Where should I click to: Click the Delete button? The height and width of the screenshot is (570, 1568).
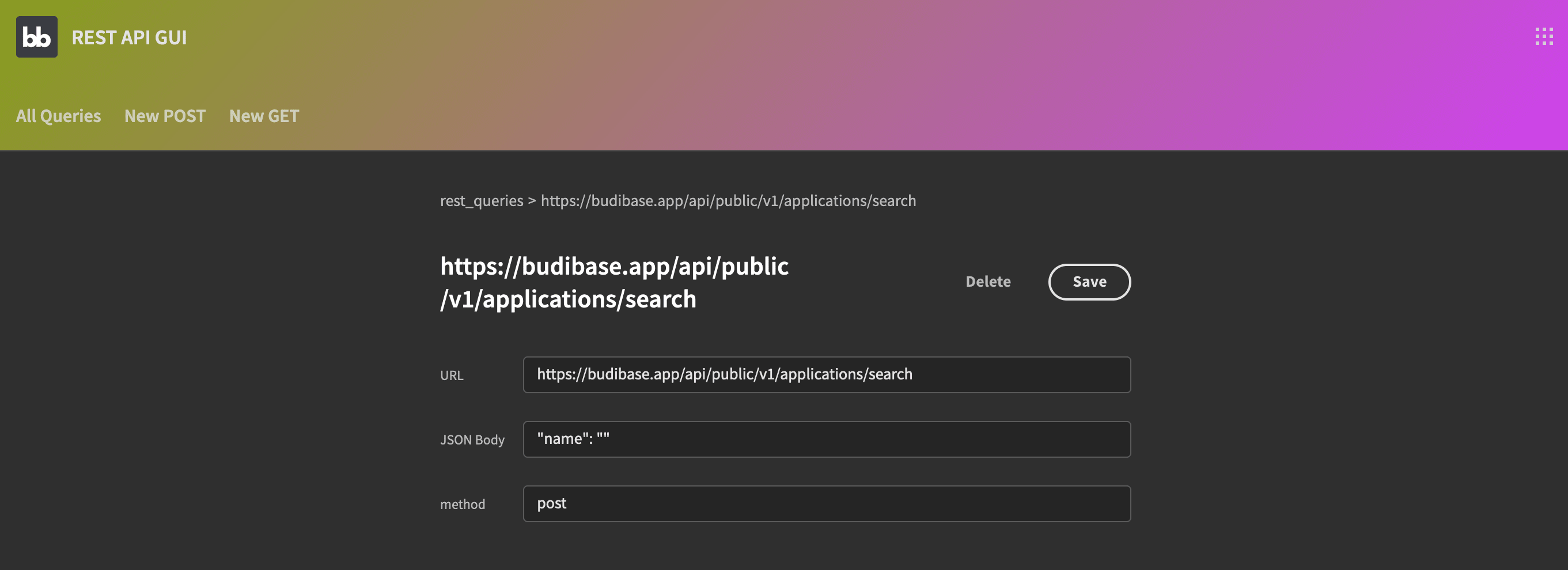[988, 282]
